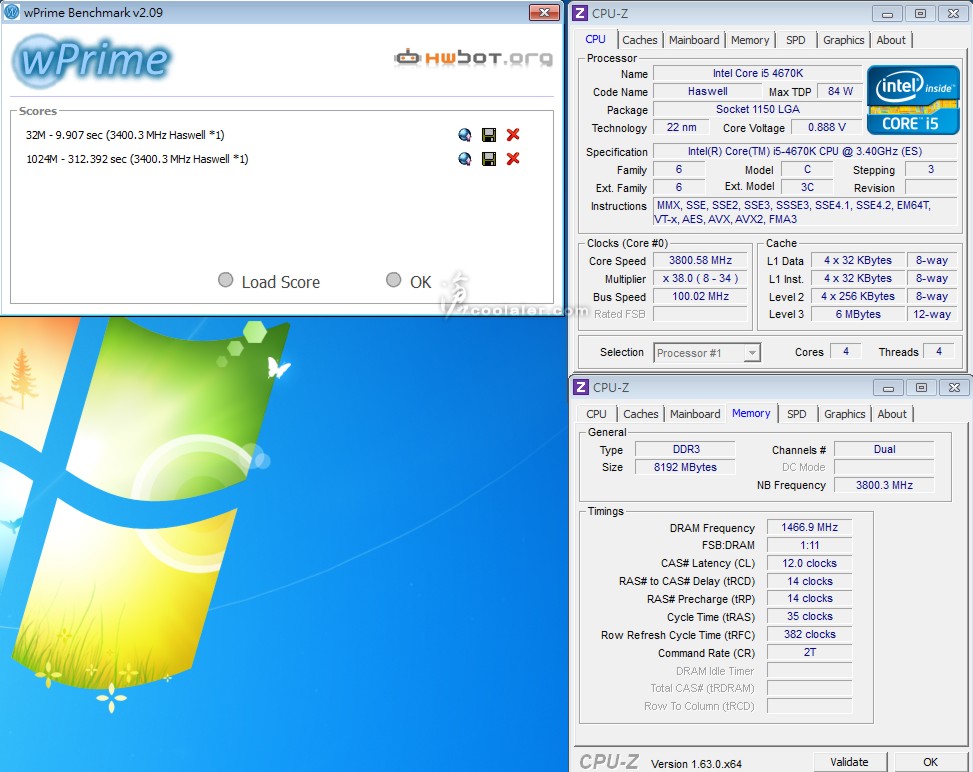The image size is (973, 772).
Task: Switch to Mainboard tab in bottom CPU-Z window
Action: (695, 414)
